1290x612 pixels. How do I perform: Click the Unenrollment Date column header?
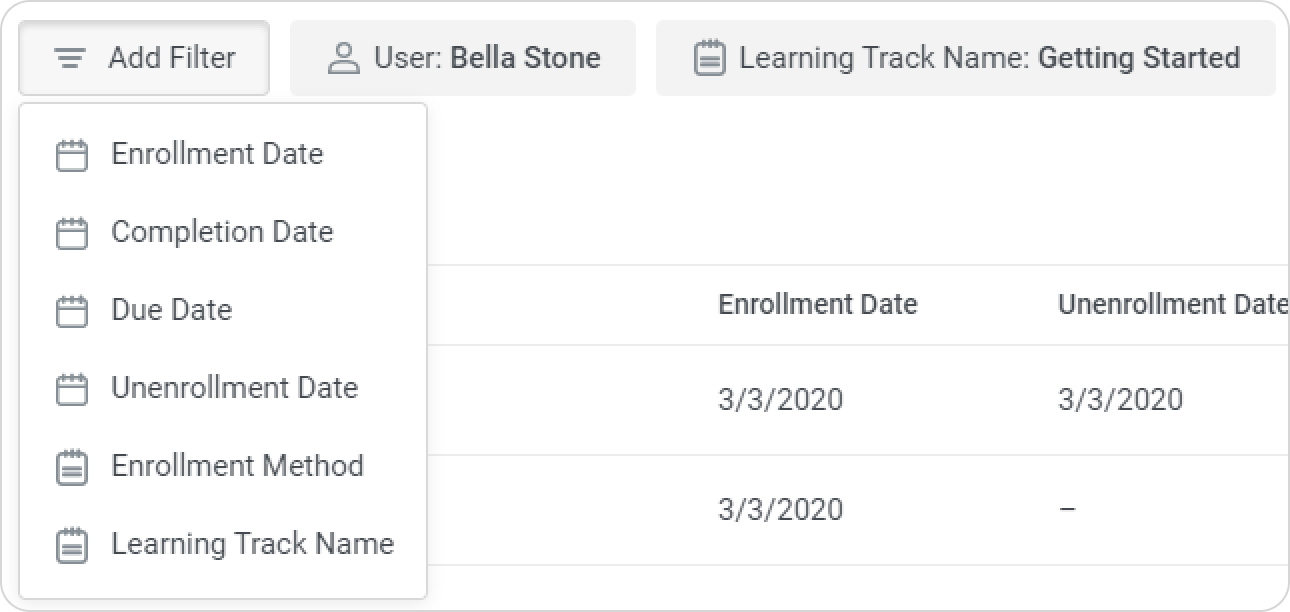[1171, 305]
